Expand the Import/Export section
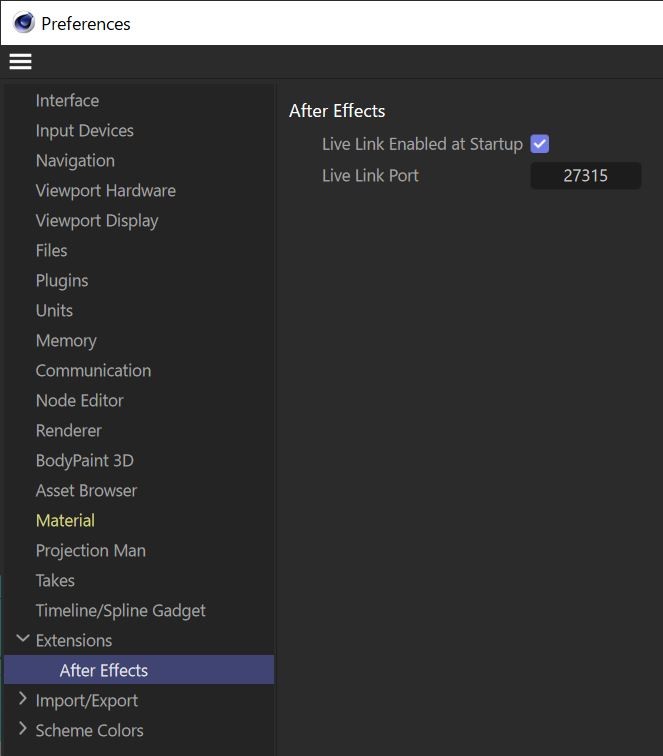The image size is (663, 756). (x=23, y=699)
